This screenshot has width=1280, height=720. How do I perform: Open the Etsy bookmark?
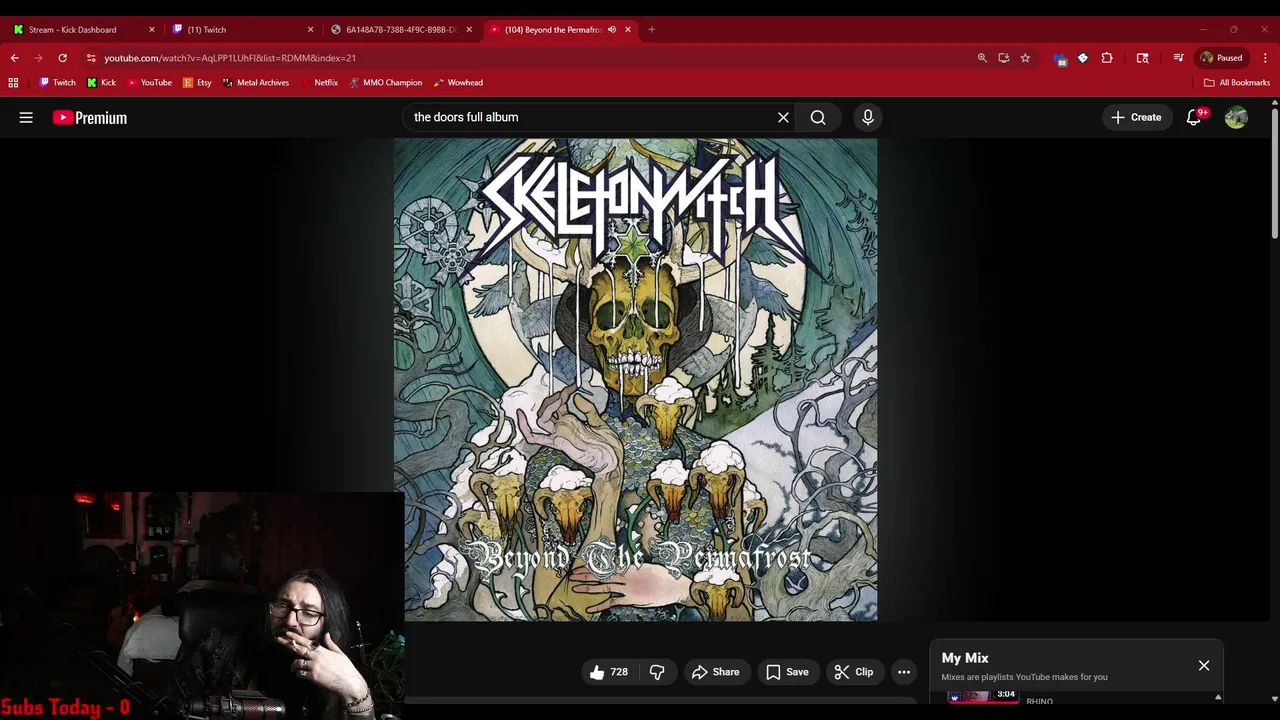tap(197, 83)
